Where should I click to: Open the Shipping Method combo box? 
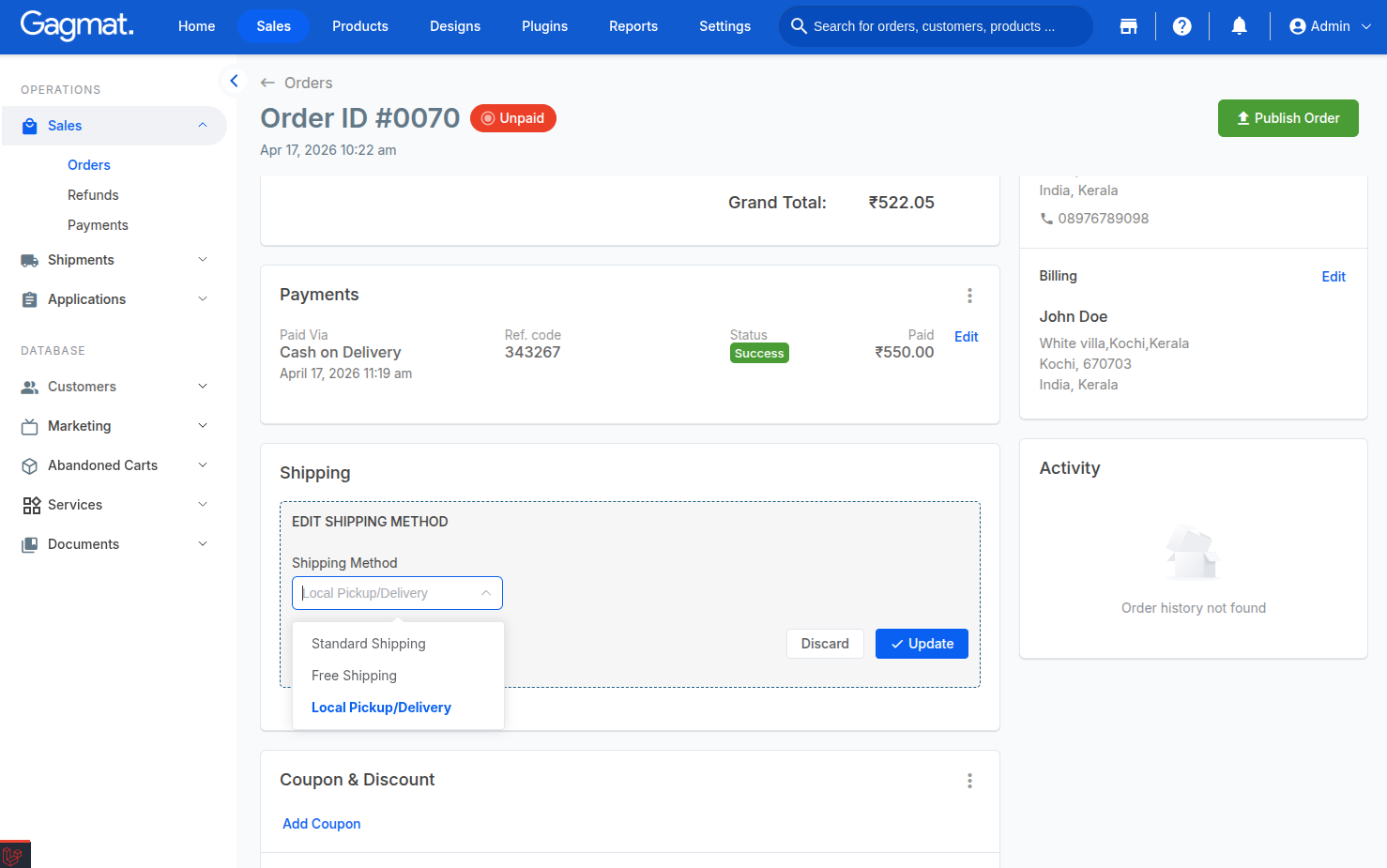(x=397, y=593)
